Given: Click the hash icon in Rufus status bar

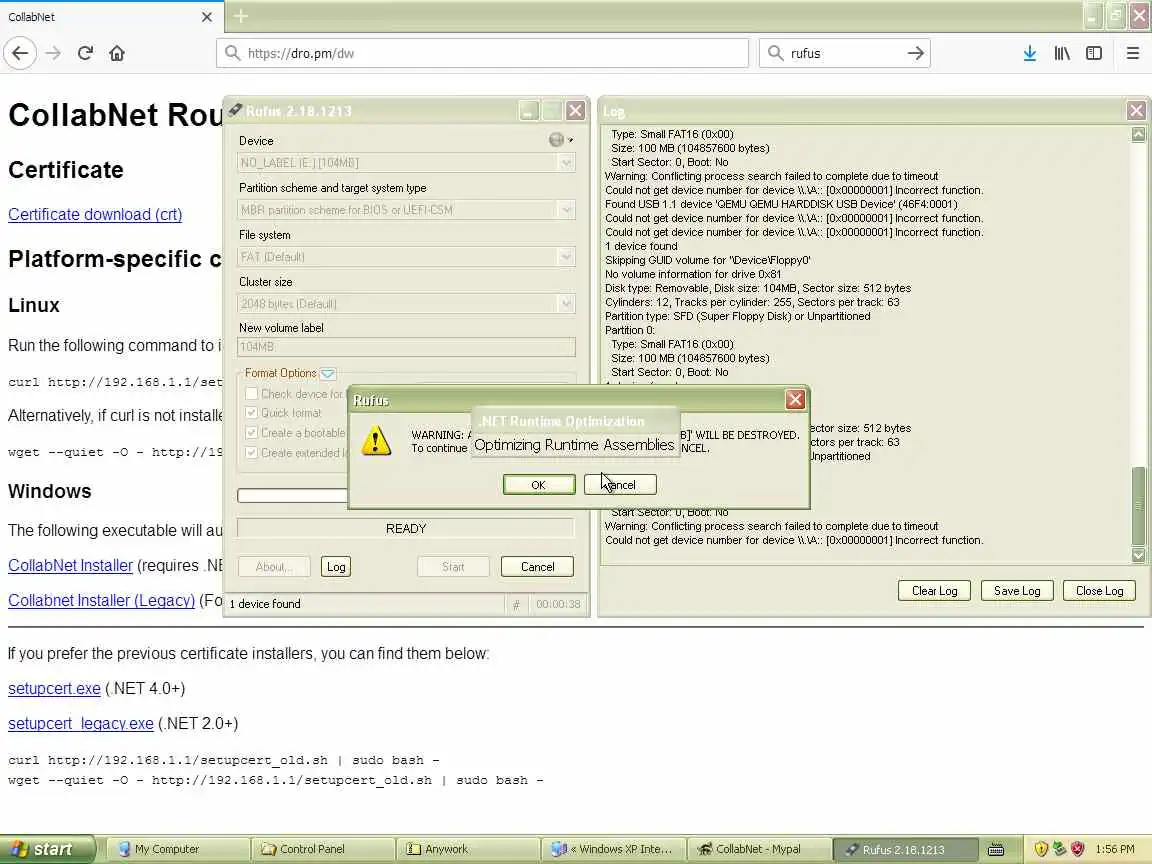Looking at the screenshot, I should coord(516,604).
